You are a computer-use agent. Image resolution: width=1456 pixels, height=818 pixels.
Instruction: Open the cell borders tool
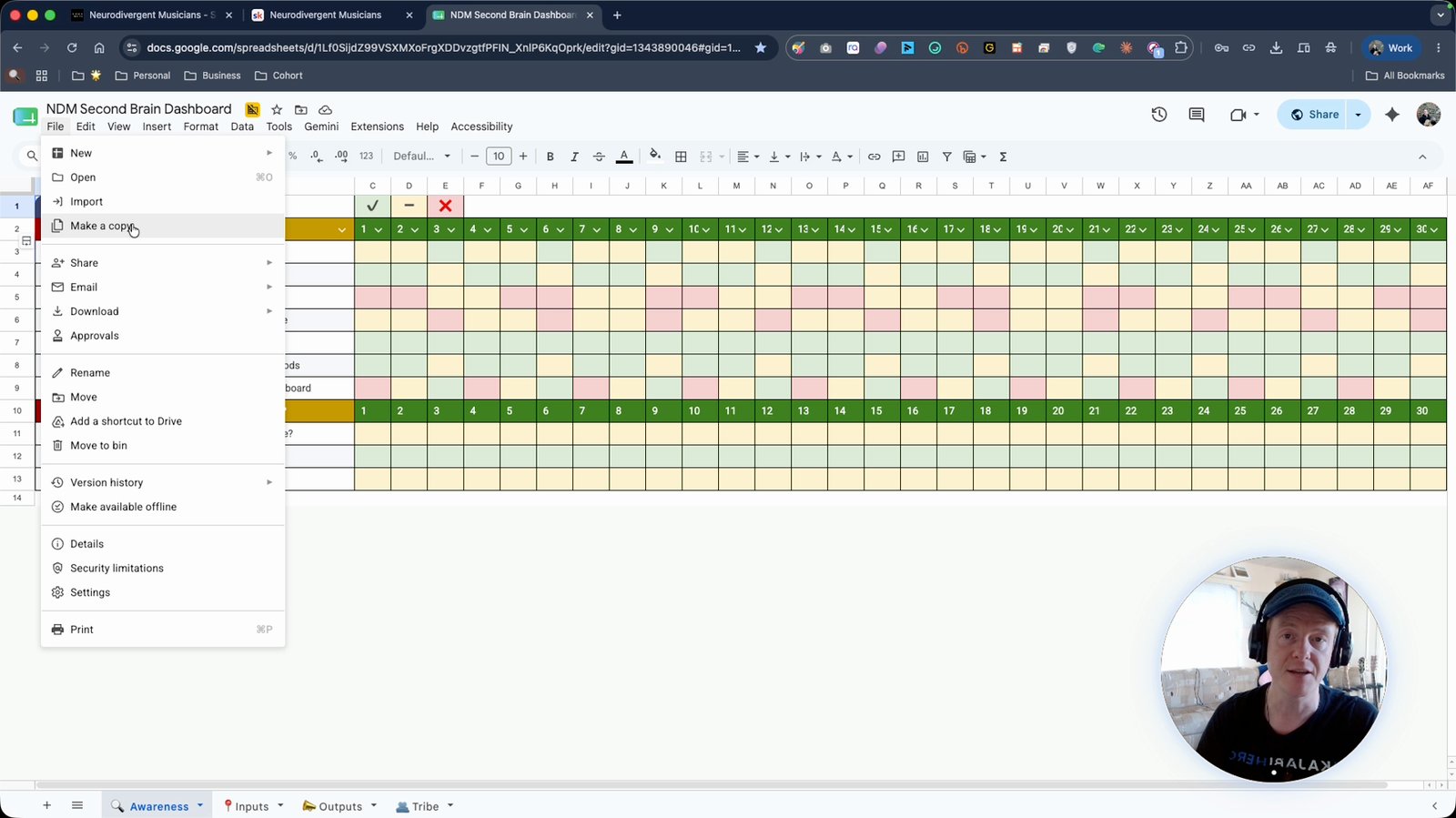[x=681, y=157]
